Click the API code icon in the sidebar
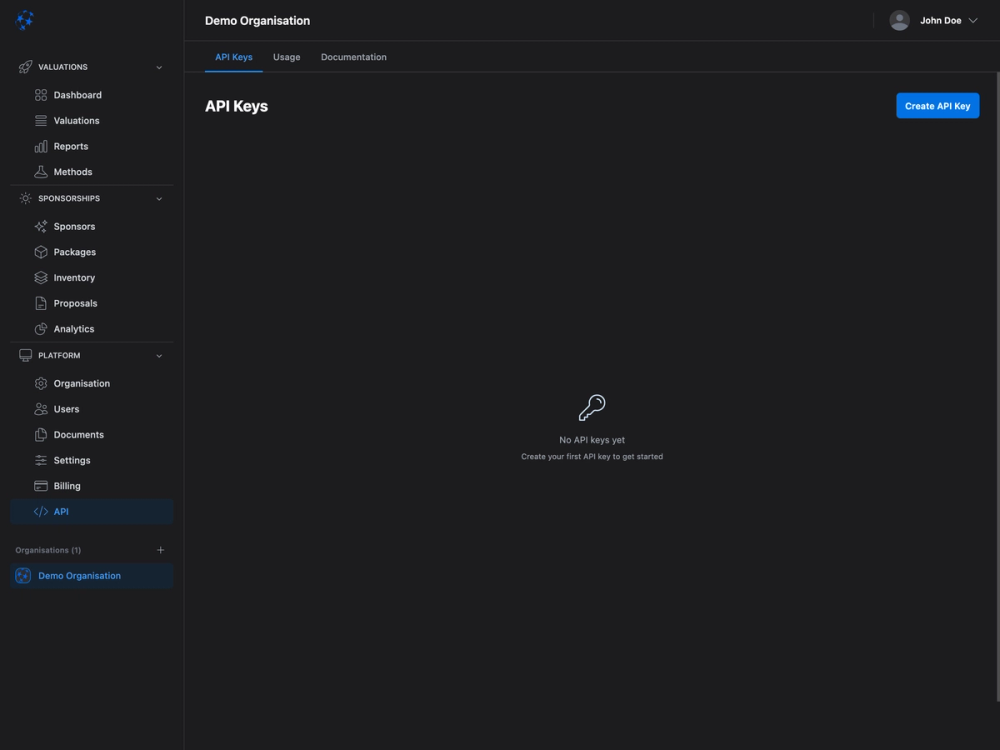This screenshot has height=750, width=1000. [x=40, y=511]
